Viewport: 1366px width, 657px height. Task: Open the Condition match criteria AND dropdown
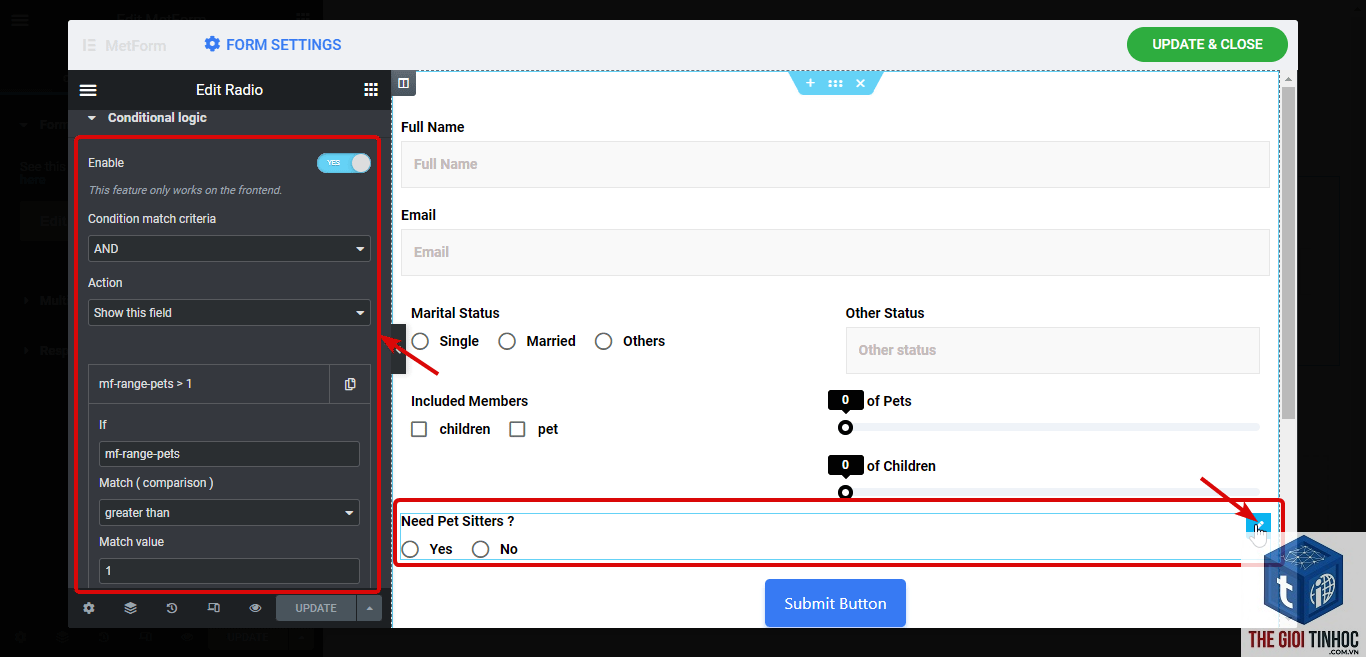[229, 249]
